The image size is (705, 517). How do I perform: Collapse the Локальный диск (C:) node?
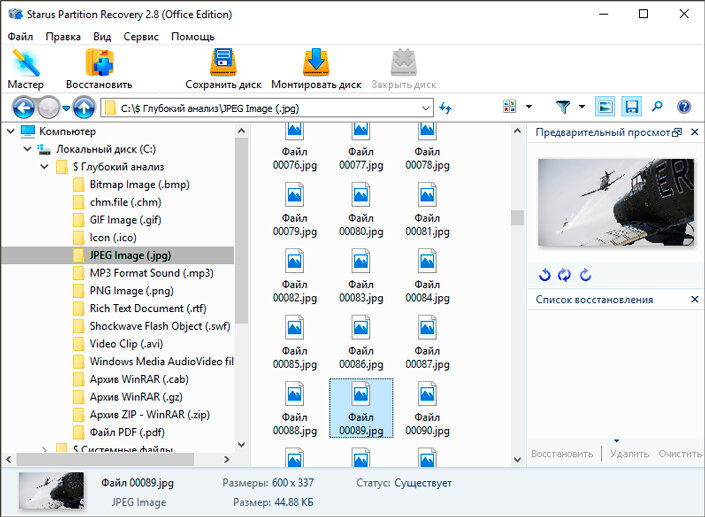point(28,149)
